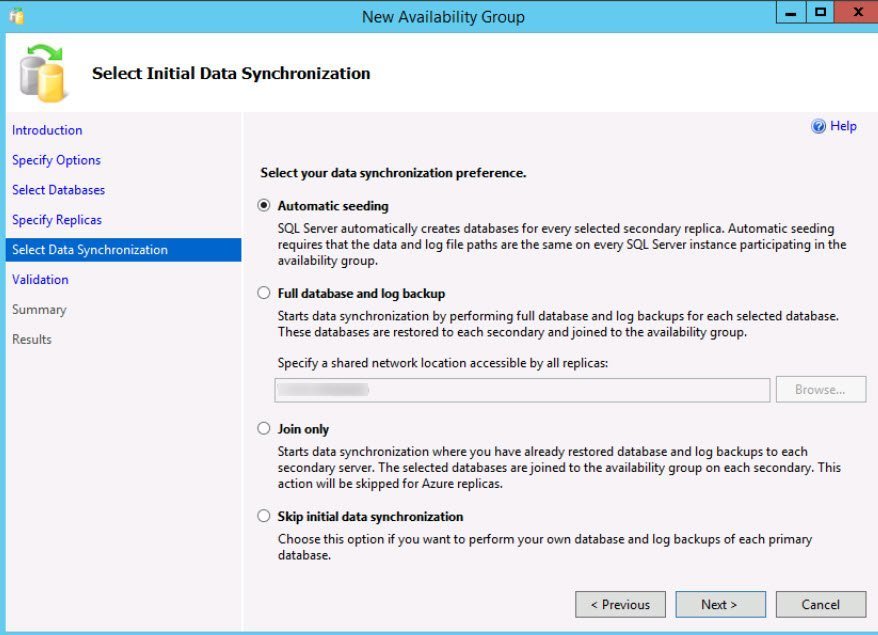Image resolution: width=878 pixels, height=635 pixels.
Task: Cancel the availability group wizard
Action: click(x=820, y=604)
